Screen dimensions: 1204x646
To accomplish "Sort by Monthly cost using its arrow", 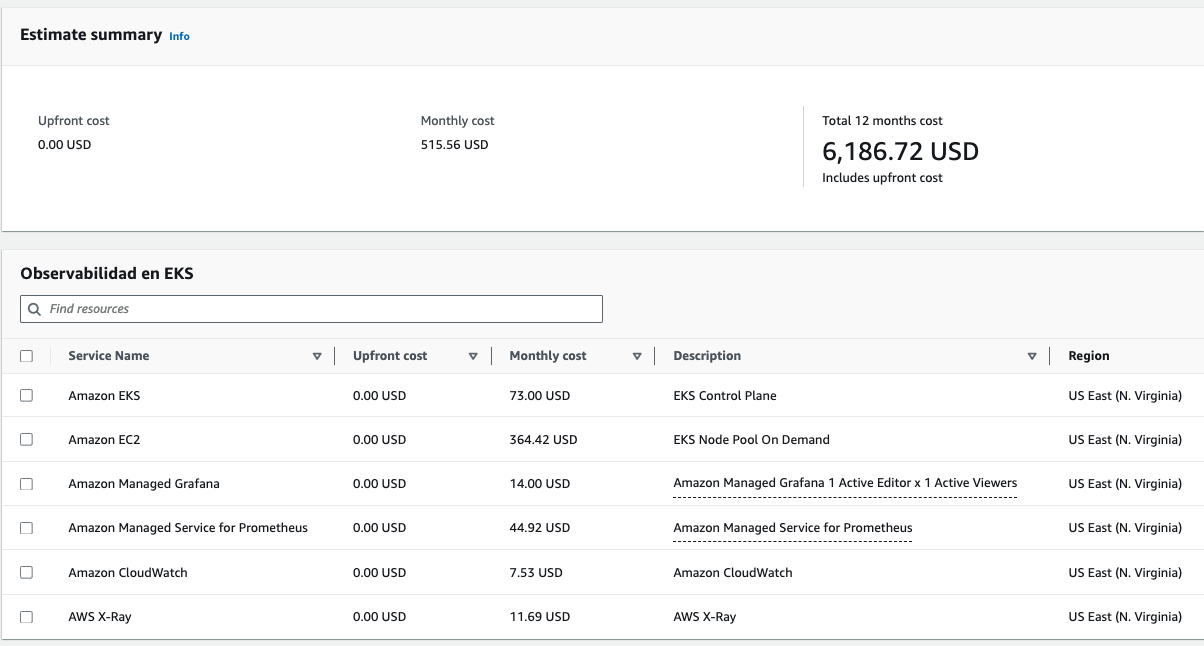I will coord(637,356).
